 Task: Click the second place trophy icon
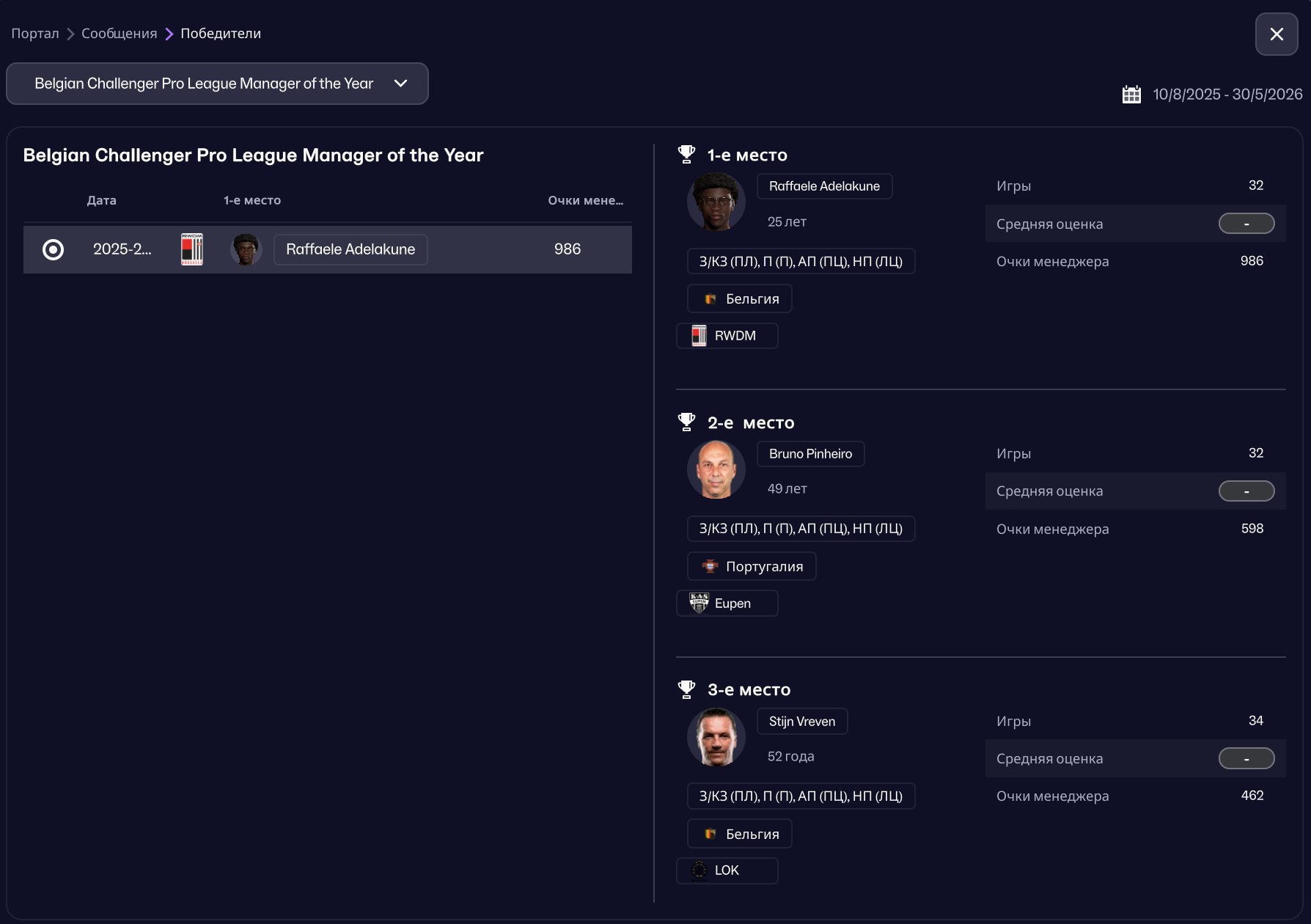click(x=687, y=422)
